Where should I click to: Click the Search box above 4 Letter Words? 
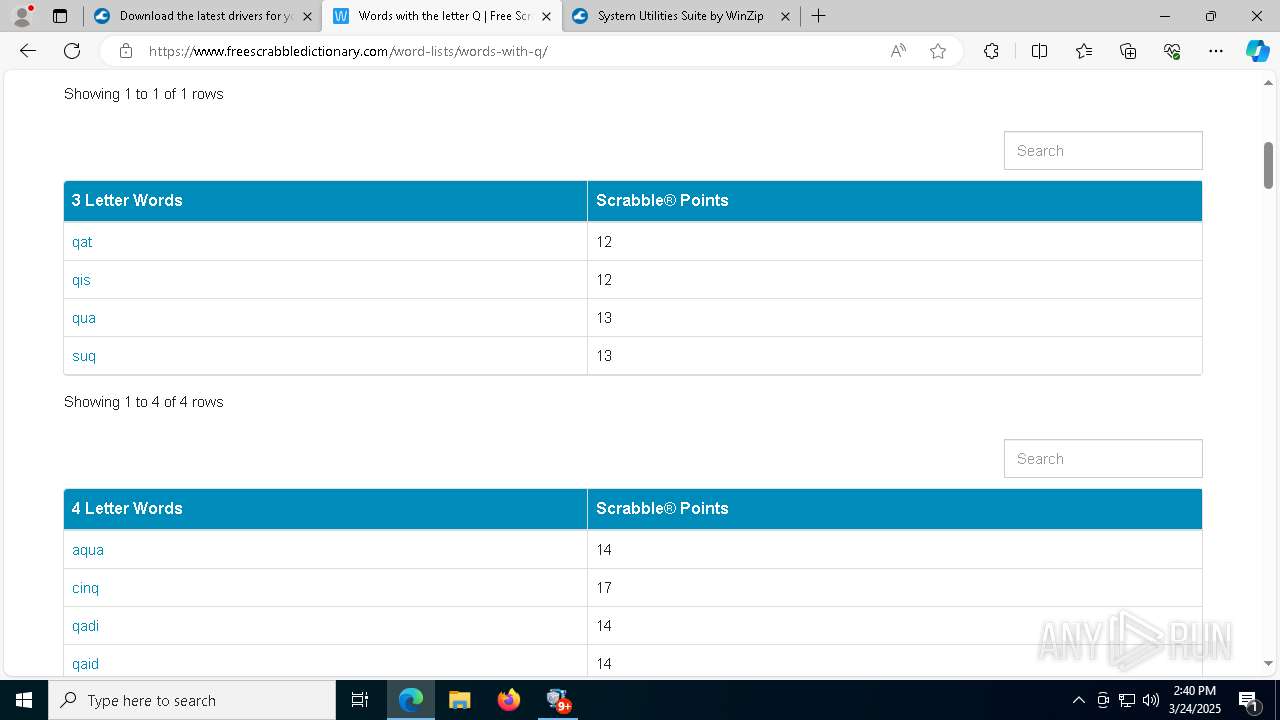(1103, 459)
